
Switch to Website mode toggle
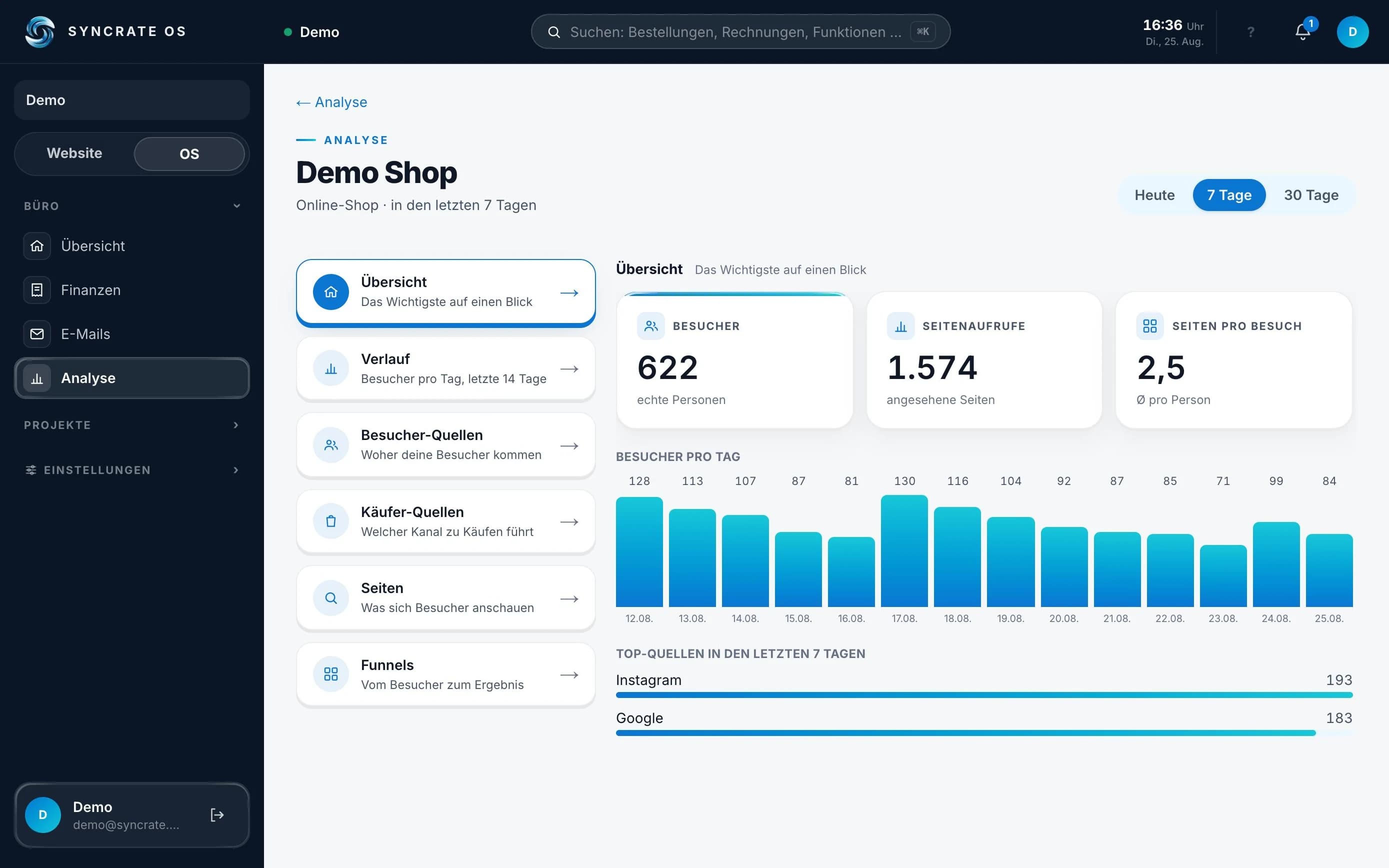[74, 153]
